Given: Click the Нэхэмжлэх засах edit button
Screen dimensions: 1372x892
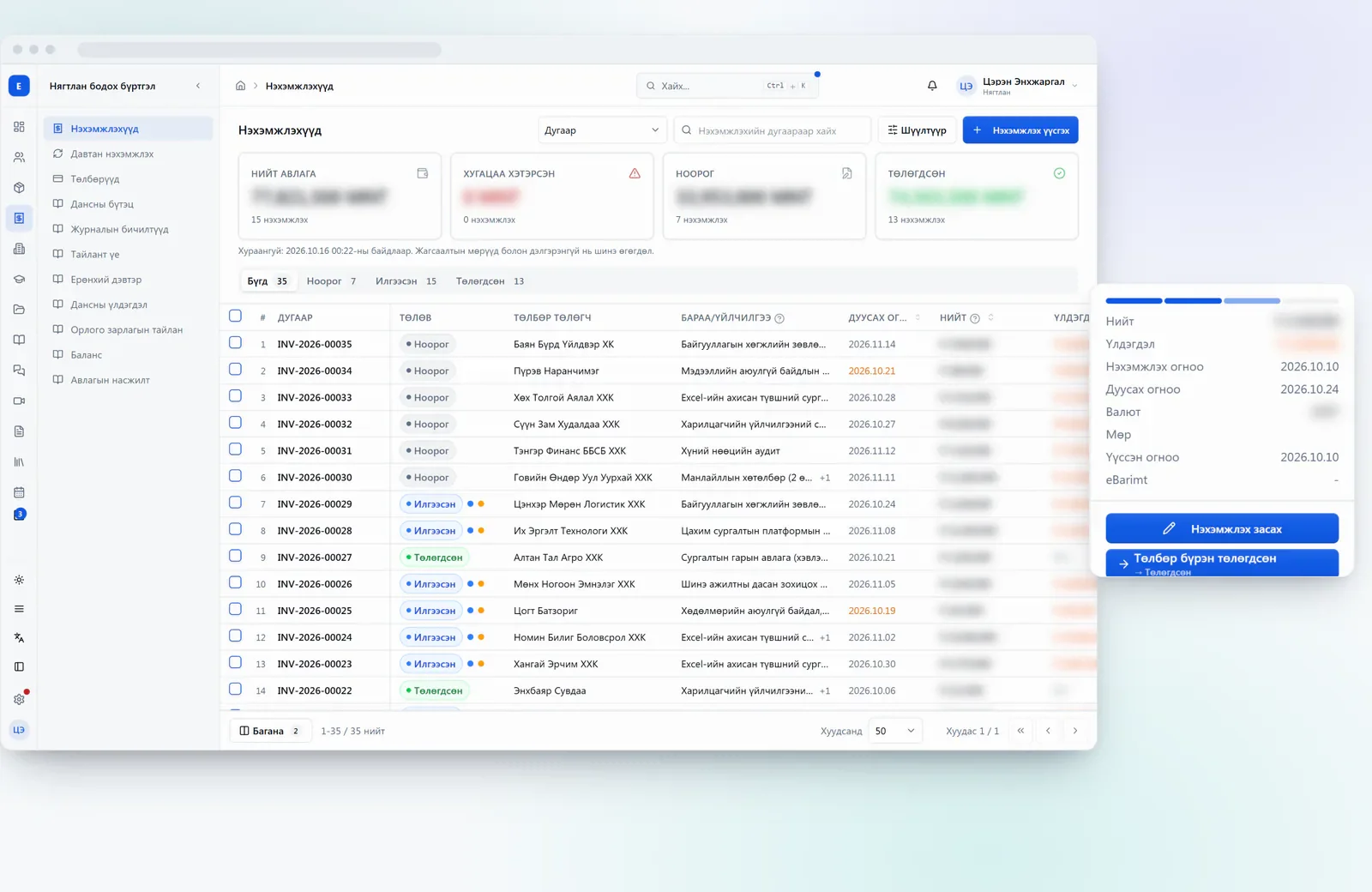Looking at the screenshot, I should click(x=1222, y=528).
